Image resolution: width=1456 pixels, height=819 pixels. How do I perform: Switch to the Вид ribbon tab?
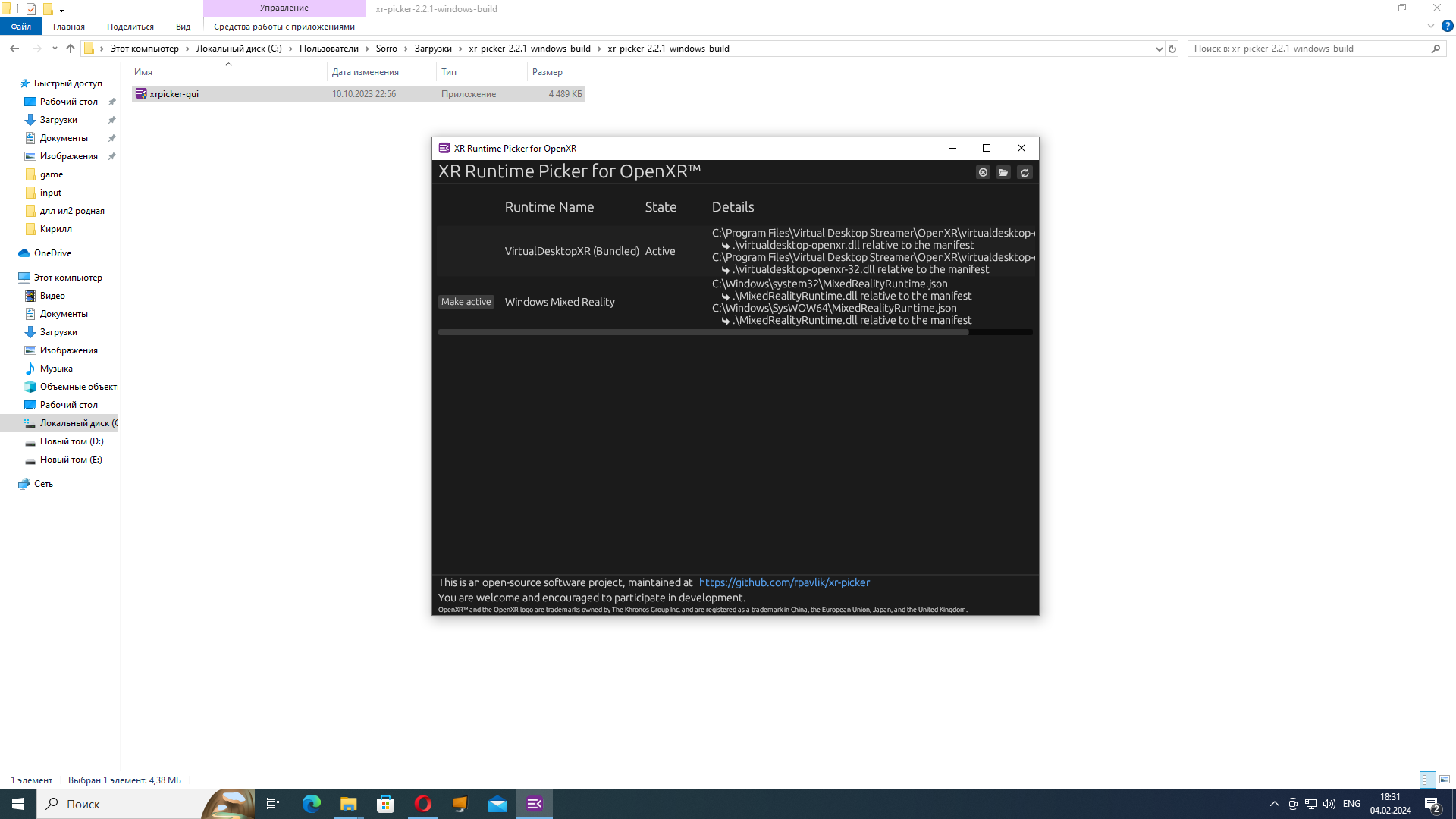click(x=183, y=27)
